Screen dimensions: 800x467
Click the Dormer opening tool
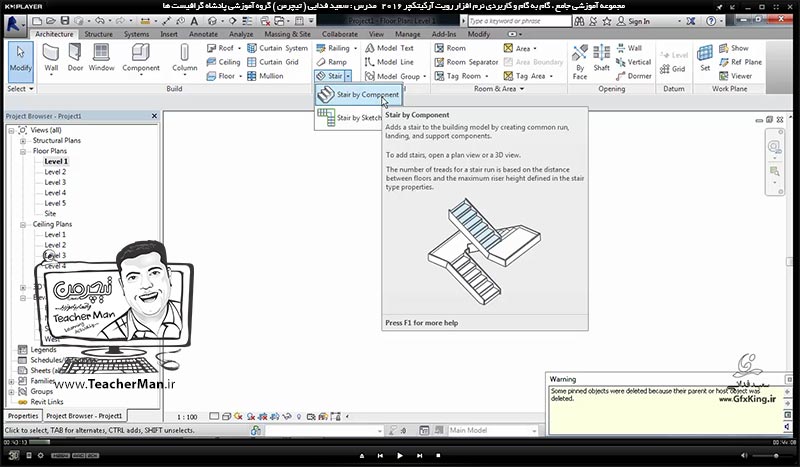tap(634, 76)
